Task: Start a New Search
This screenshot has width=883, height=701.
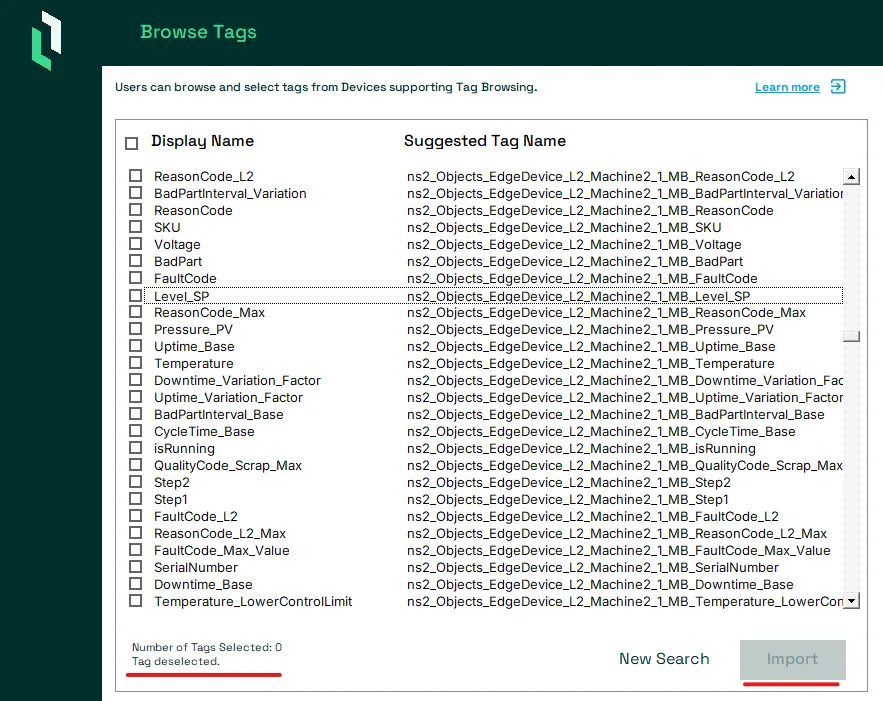Action: tap(664, 659)
